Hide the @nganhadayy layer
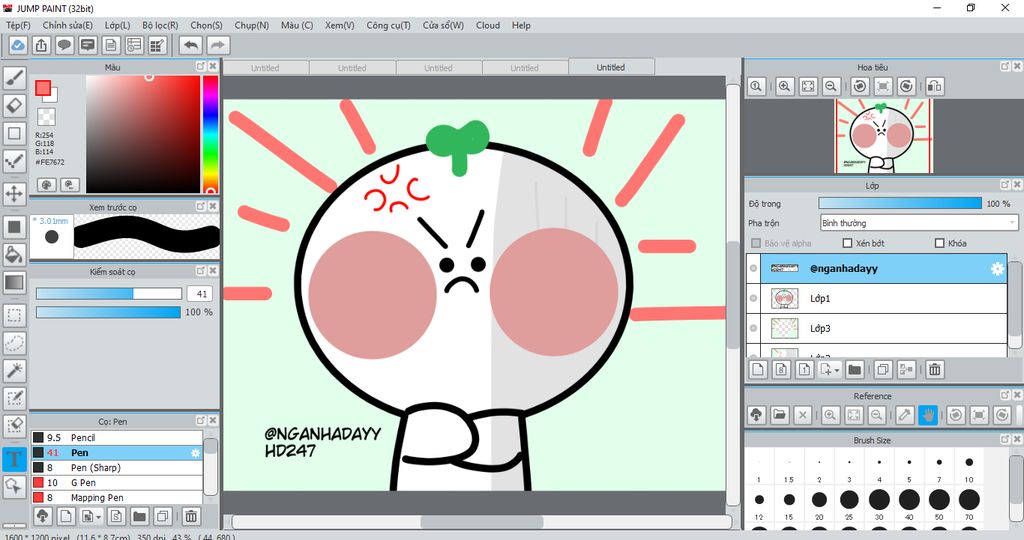The width and height of the screenshot is (1024, 540). click(754, 268)
